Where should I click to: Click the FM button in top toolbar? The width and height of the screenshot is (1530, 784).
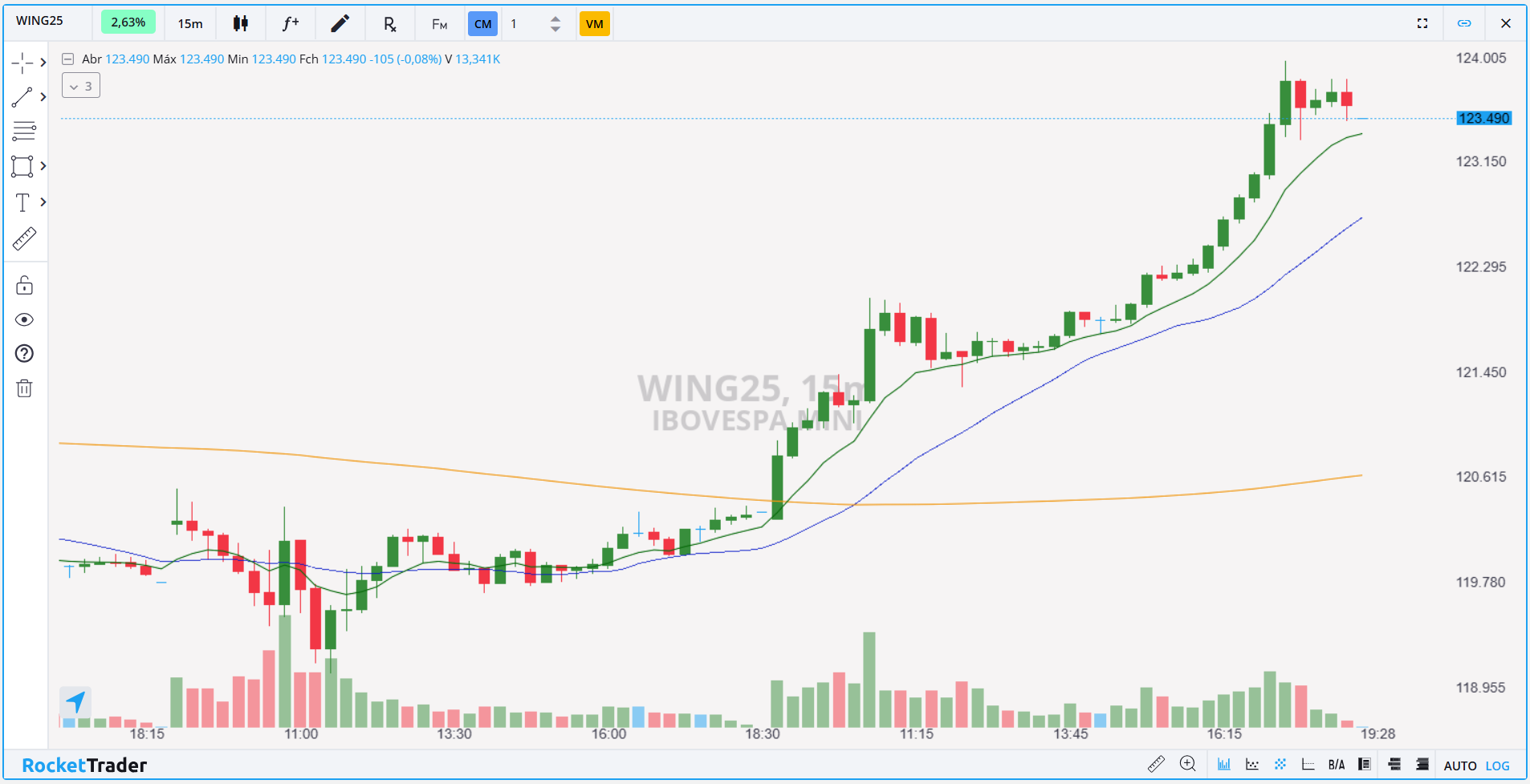coord(439,24)
